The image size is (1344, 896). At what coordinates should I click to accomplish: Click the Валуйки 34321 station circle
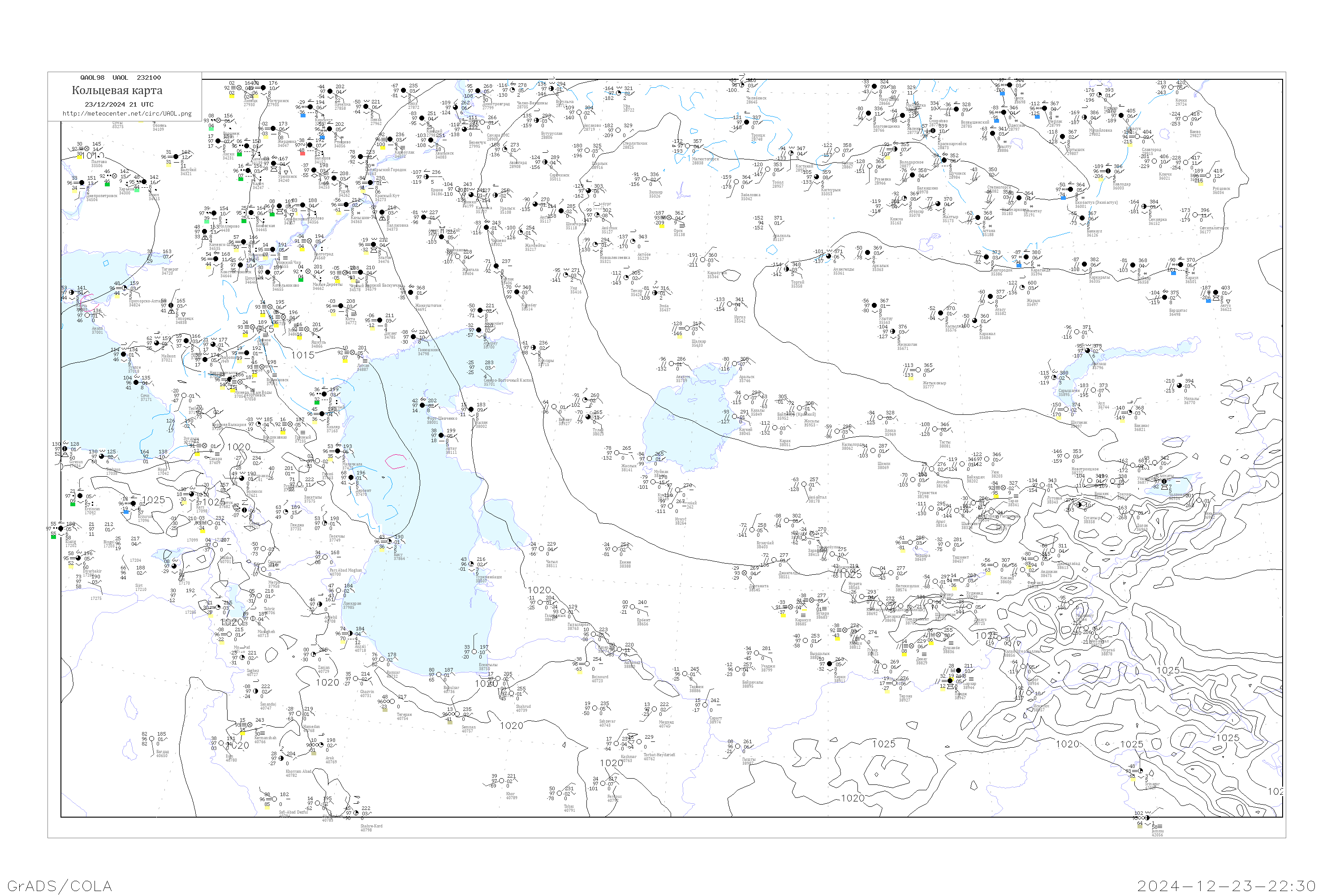(177, 156)
